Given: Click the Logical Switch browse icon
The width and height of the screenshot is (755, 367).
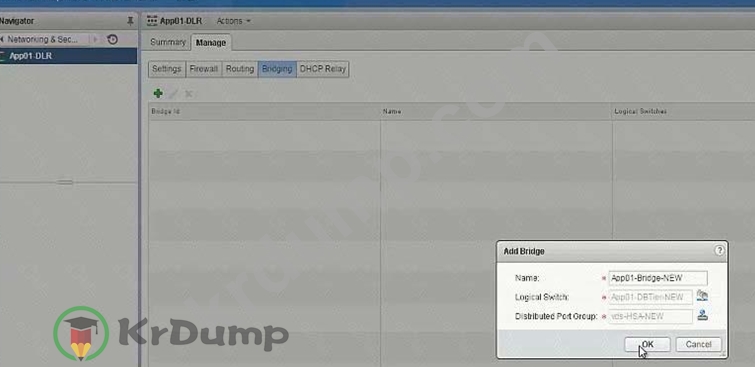Looking at the screenshot, I should coord(703,296).
